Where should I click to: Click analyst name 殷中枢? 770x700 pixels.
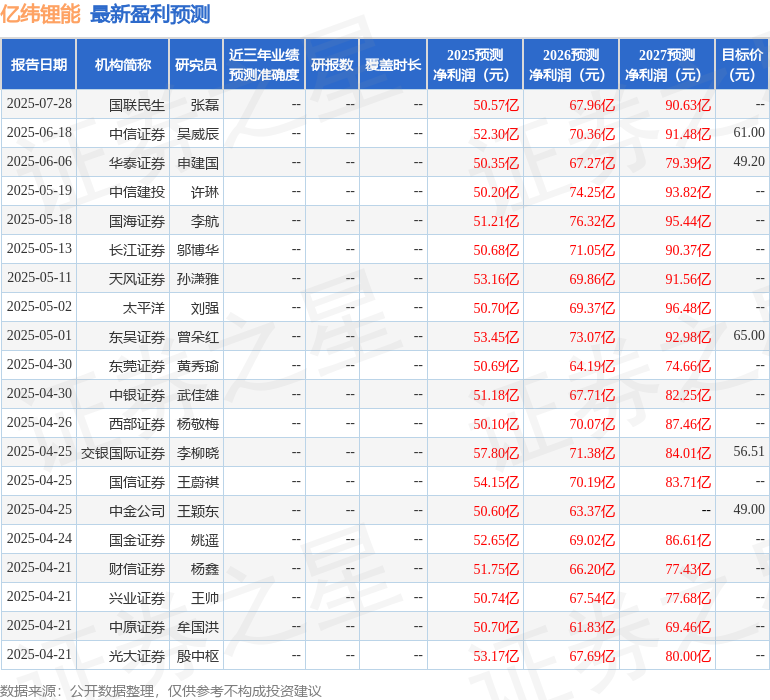tap(198, 655)
